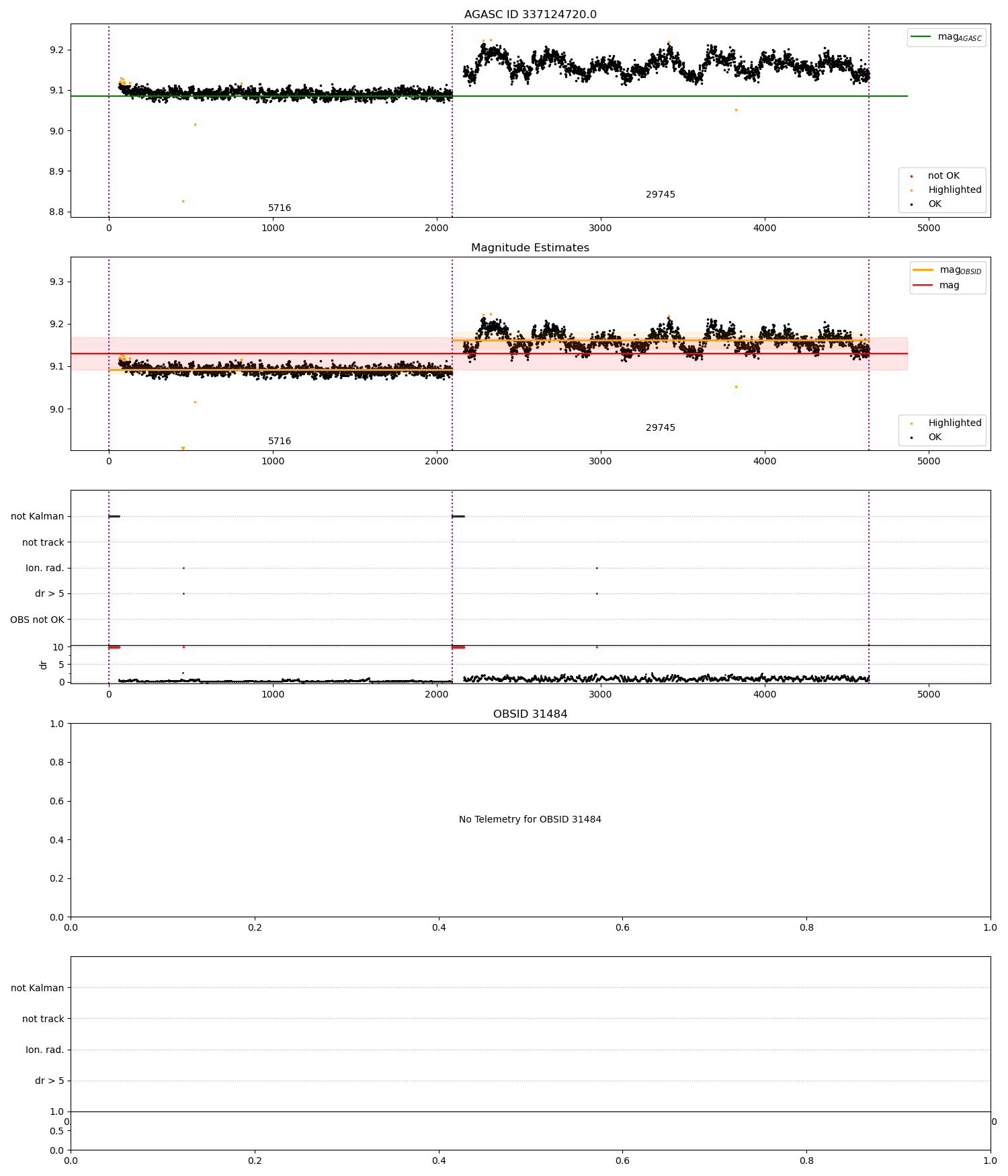The width and height of the screenshot is (1008, 1176).
Task: Click the "Magnitude Estimates" plot title
Action: tap(530, 248)
